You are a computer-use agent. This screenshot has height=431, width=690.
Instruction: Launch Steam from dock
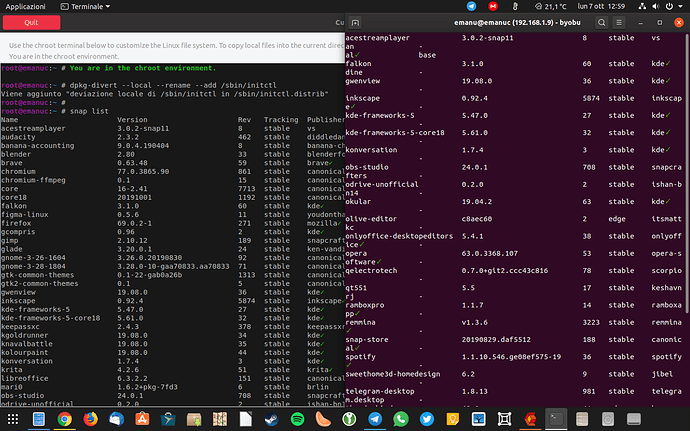[272, 419]
